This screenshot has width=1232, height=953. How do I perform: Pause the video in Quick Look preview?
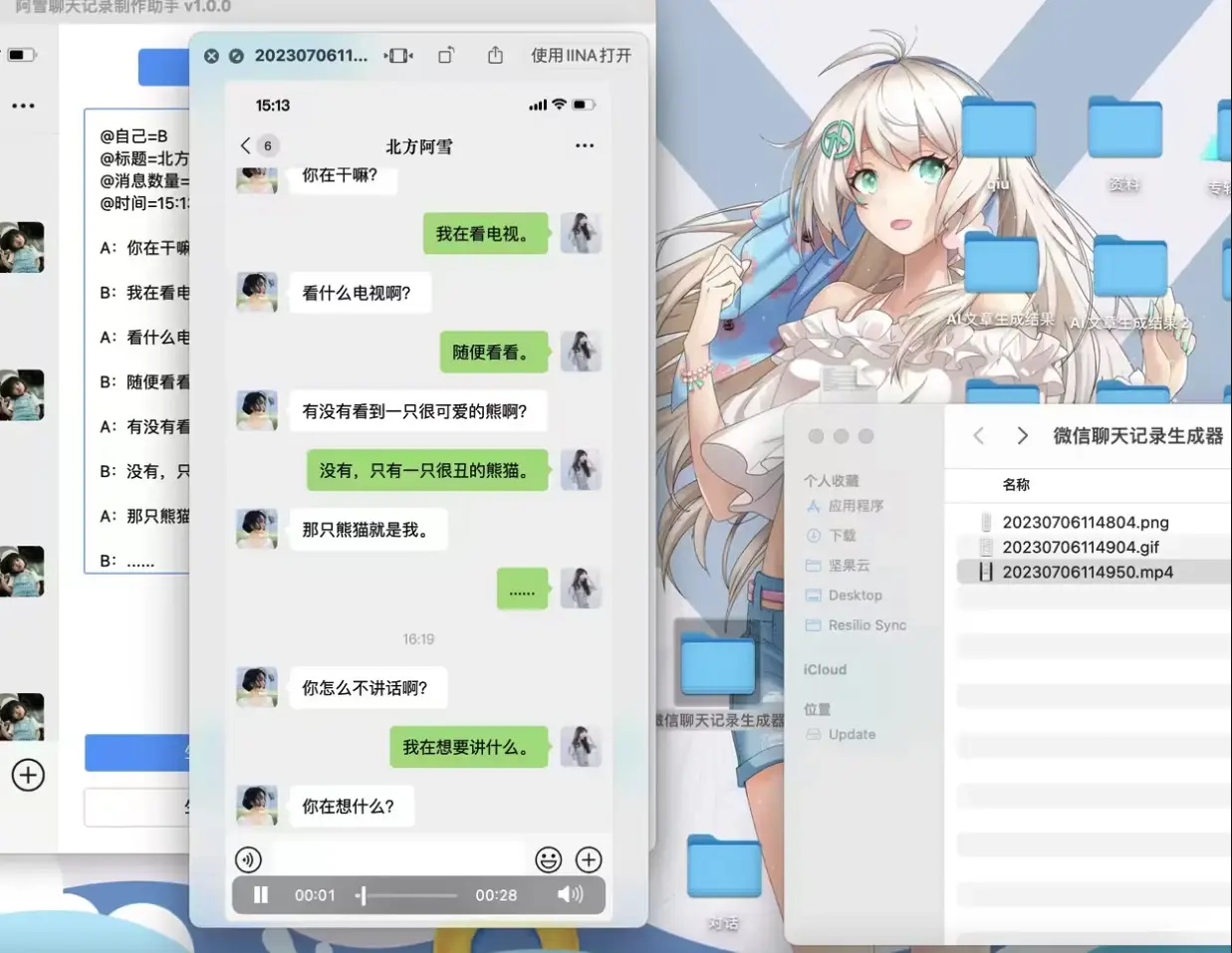(x=261, y=894)
